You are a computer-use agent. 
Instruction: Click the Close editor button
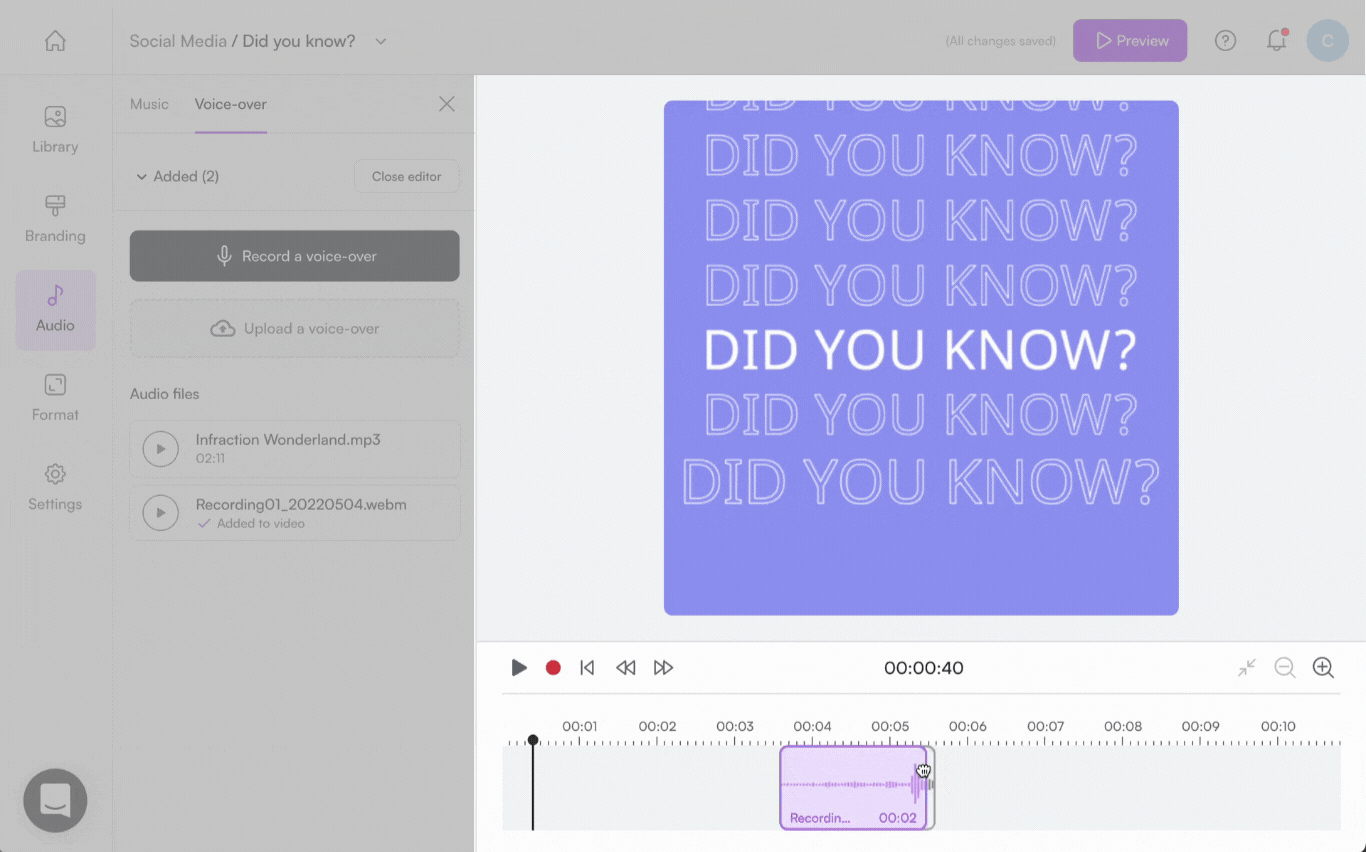[x=406, y=176]
